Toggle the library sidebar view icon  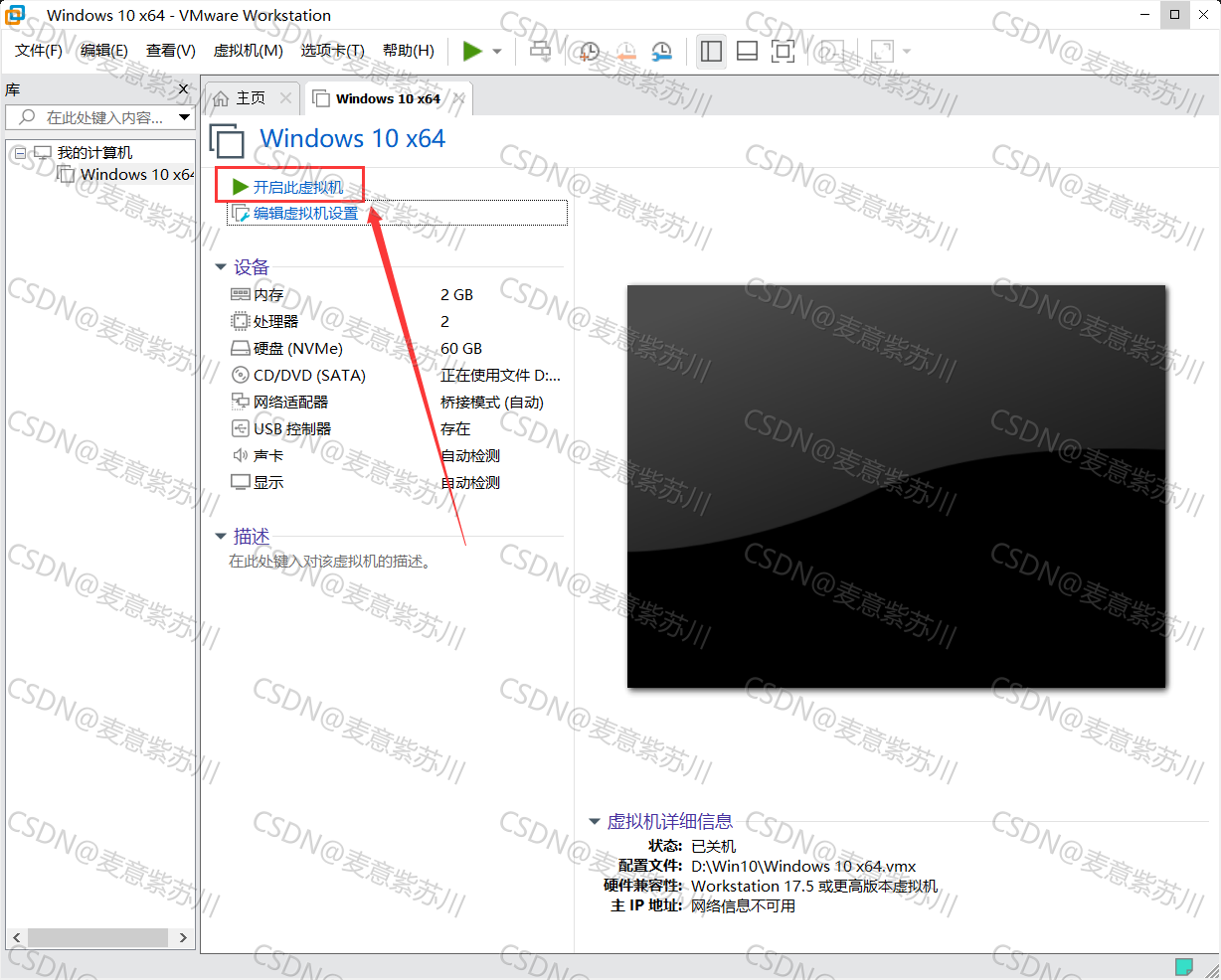711,51
